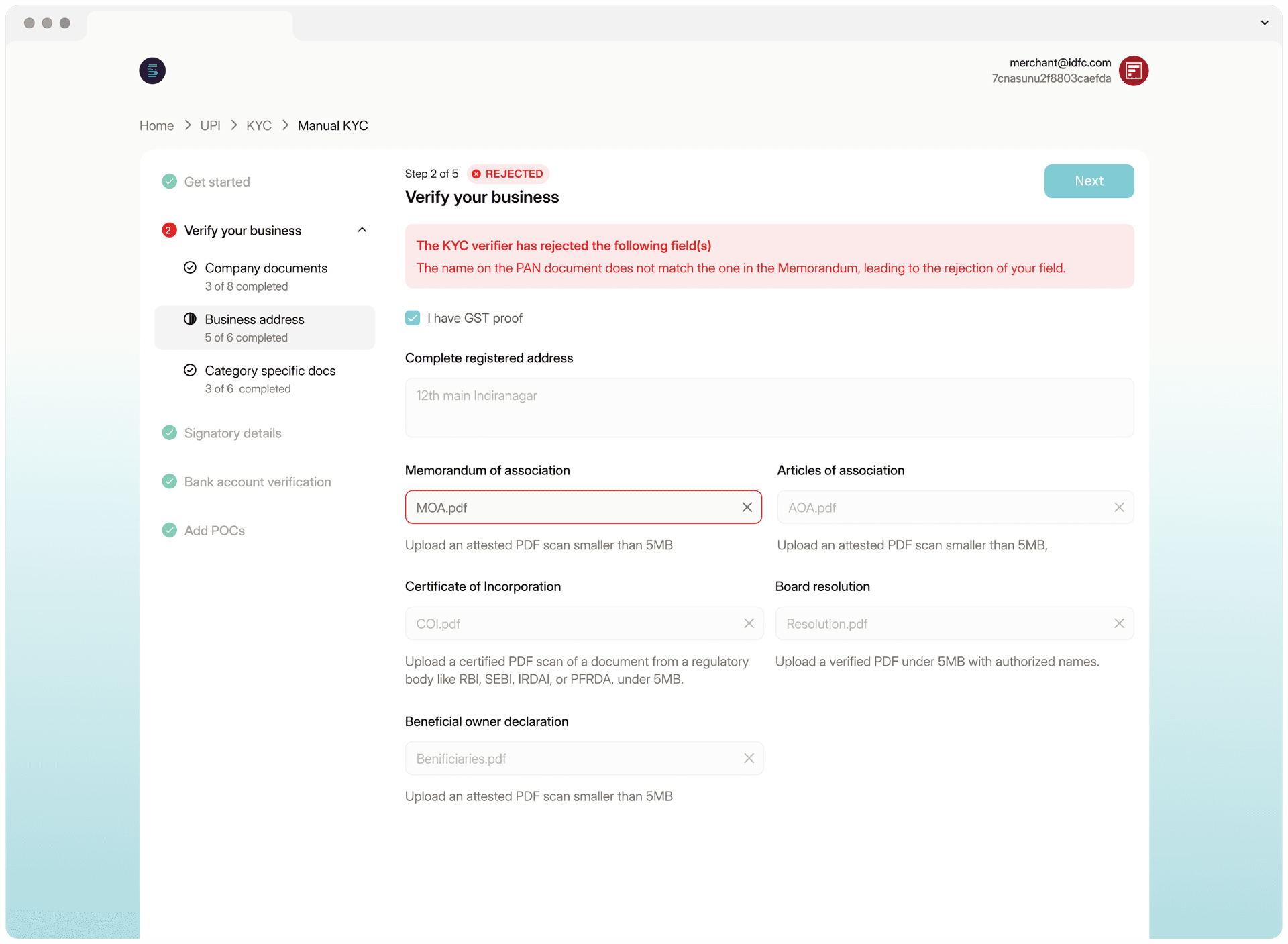
Task: Click the Resolution.pdf upload field
Action: pos(955,623)
